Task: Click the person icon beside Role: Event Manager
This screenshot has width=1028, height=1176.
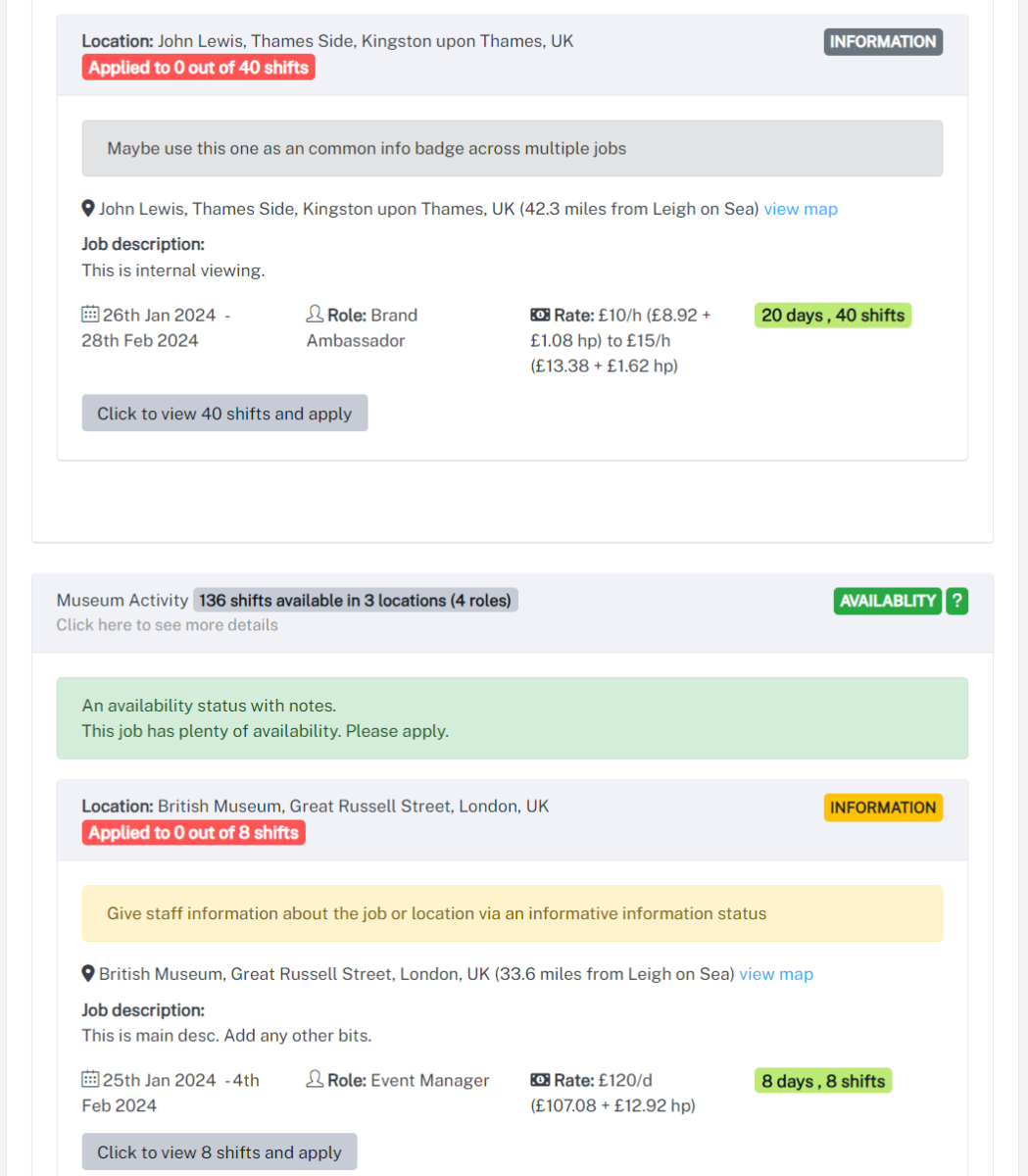Action: point(315,1080)
